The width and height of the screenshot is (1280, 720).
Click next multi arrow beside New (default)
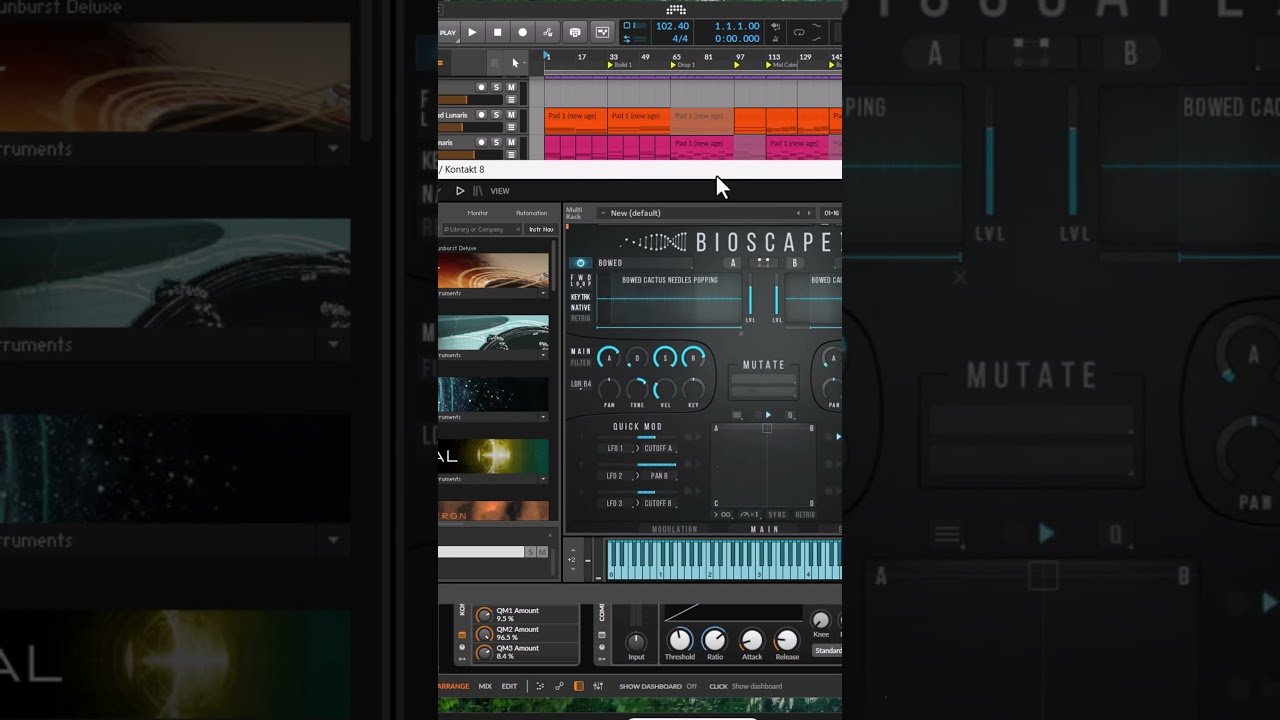click(810, 213)
